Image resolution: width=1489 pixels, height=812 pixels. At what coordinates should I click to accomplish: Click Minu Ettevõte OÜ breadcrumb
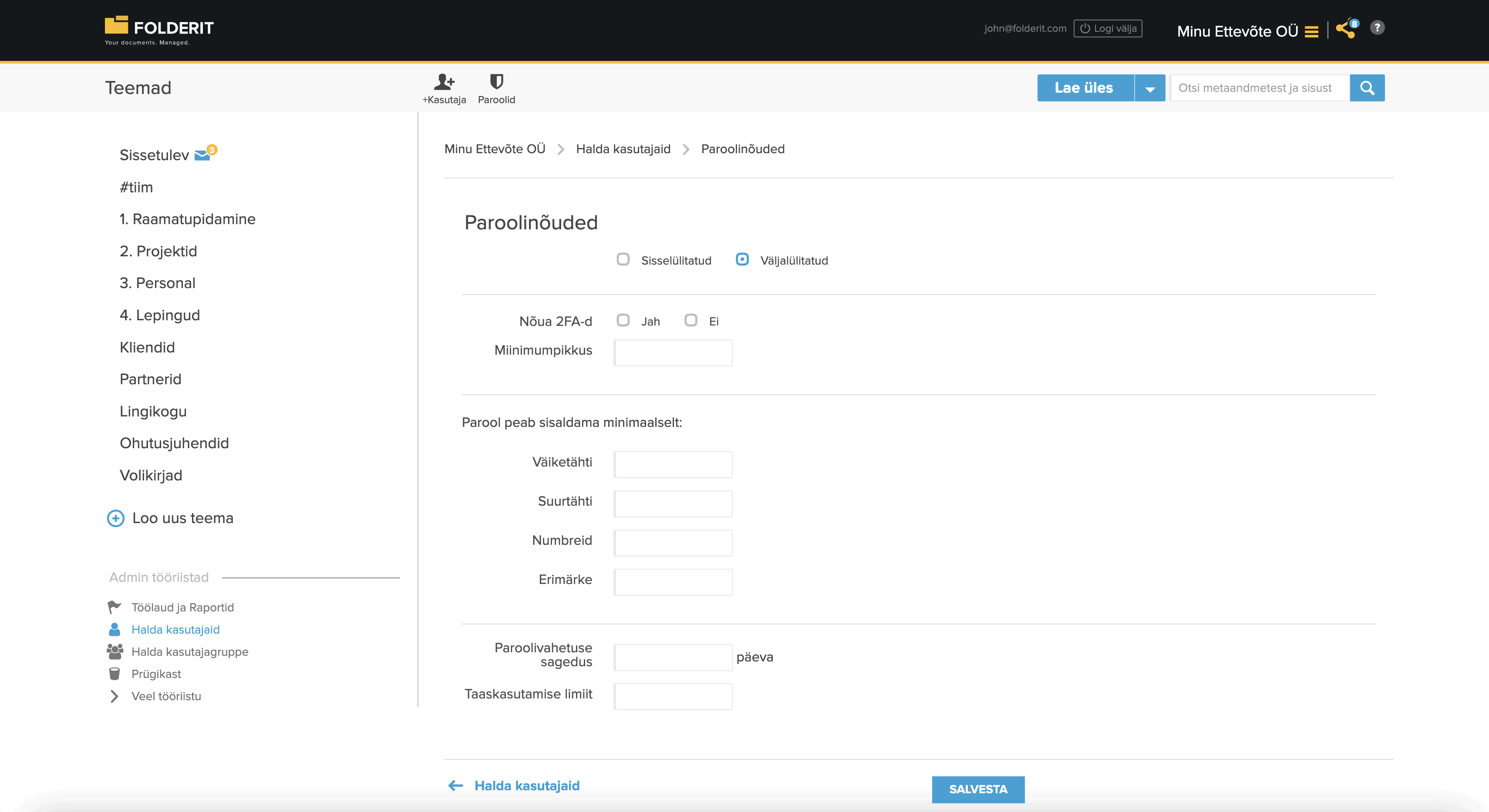click(x=495, y=149)
